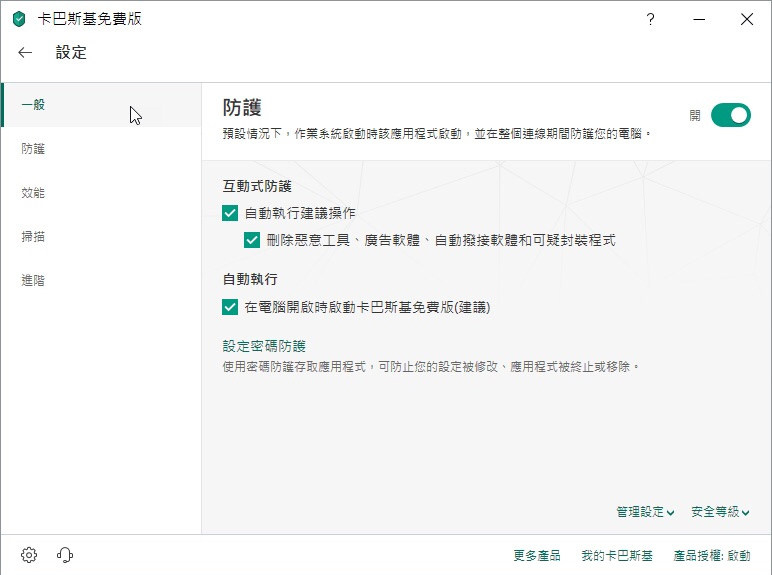Open the 更多產品 link

tap(536, 555)
